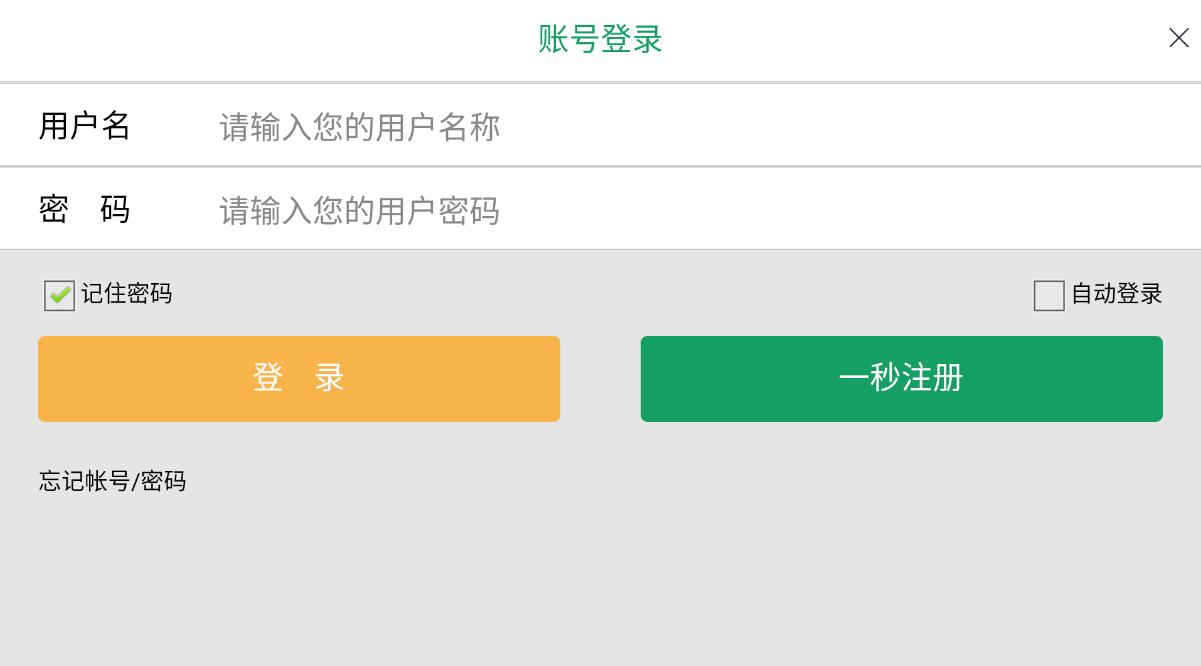Image resolution: width=1201 pixels, height=666 pixels.
Task: Click the 请输入您的用户密码 placeholder text
Action: pos(360,211)
